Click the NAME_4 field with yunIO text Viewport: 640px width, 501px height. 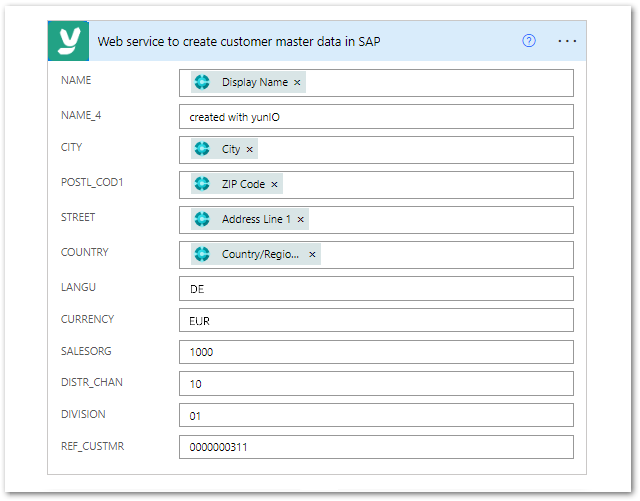pos(376,117)
